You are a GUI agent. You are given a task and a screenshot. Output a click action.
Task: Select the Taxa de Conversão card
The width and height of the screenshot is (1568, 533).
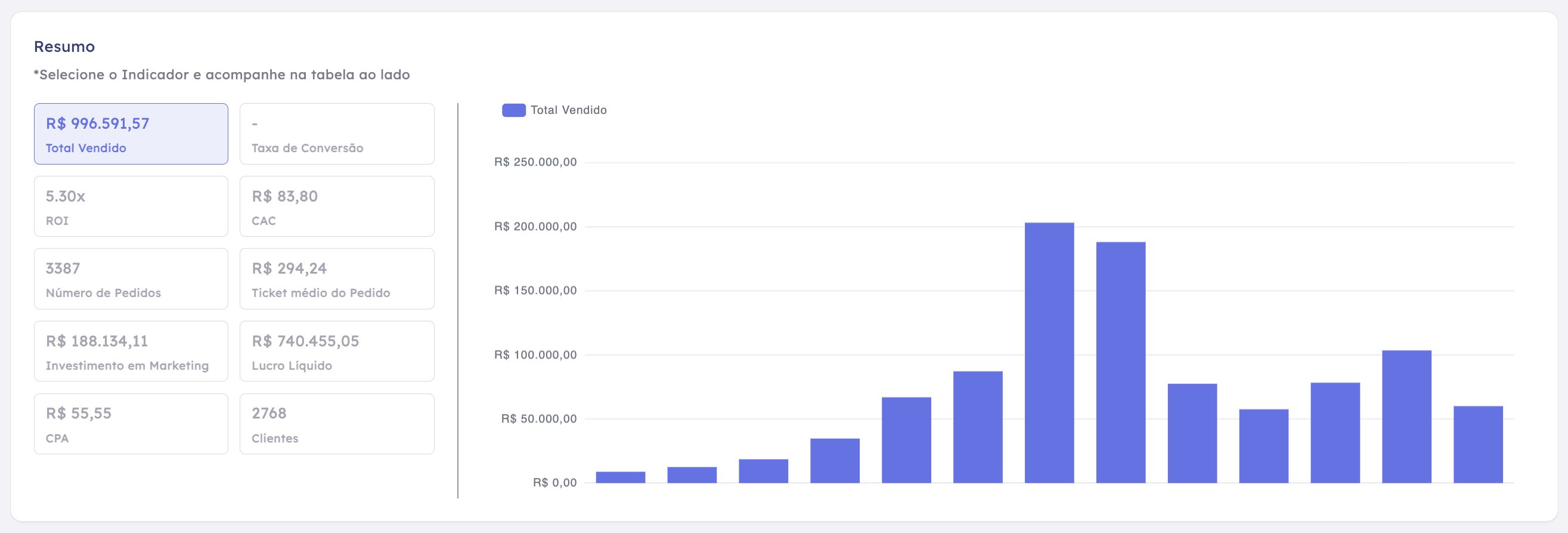click(337, 134)
